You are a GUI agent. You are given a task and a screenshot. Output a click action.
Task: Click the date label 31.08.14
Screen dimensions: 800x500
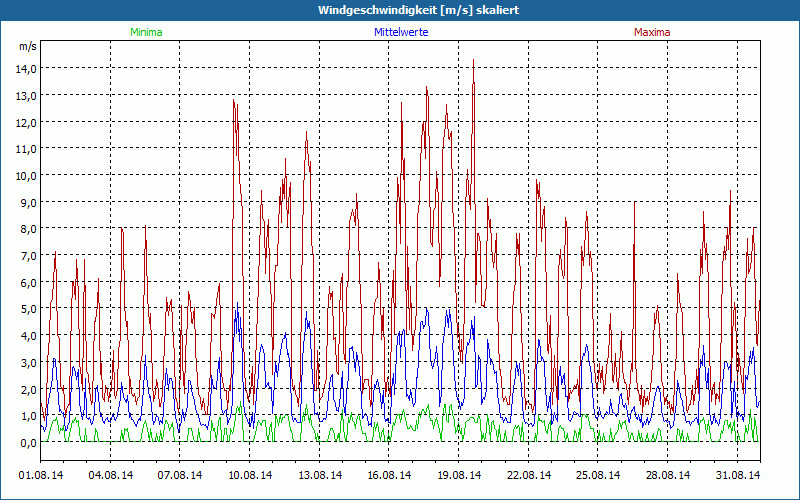pyautogui.click(x=738, y=475)
